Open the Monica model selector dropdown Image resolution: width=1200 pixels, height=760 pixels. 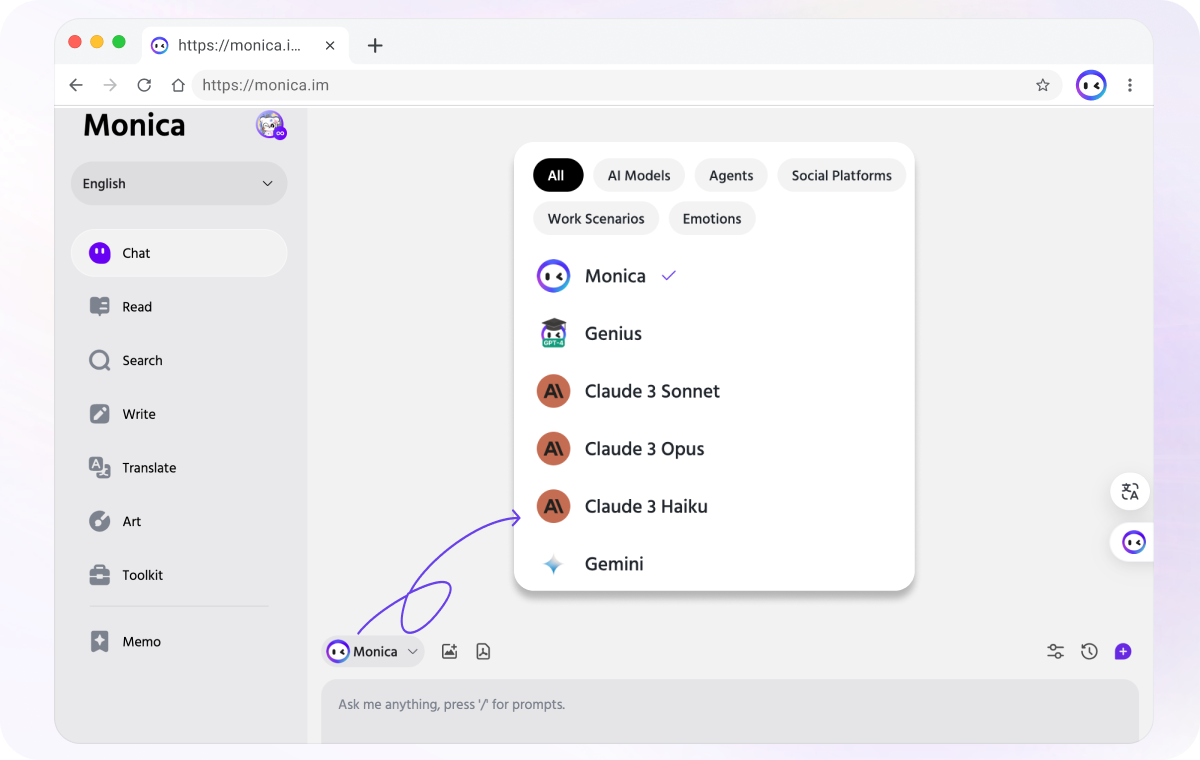375,651
